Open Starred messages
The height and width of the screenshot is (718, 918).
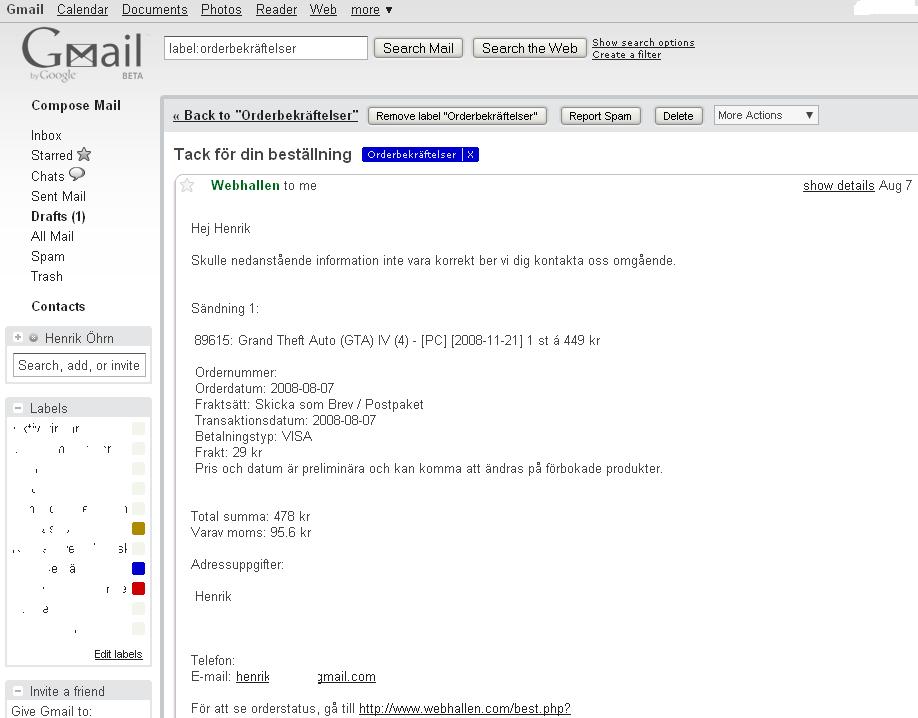[x=52, y=155]
